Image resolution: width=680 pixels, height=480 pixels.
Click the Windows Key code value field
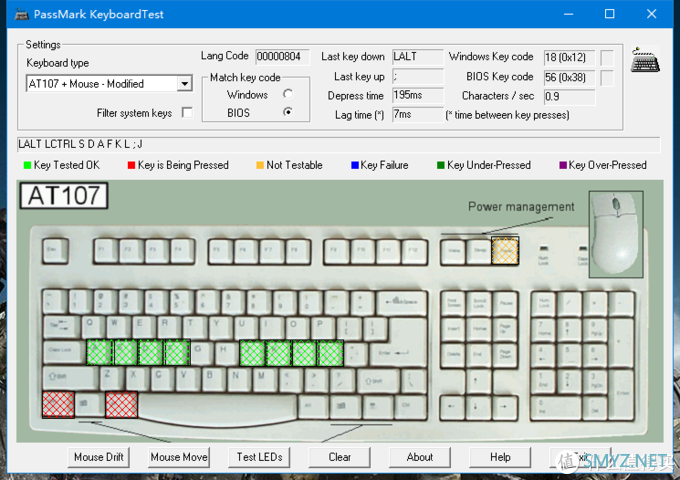(x=569, y=57)
